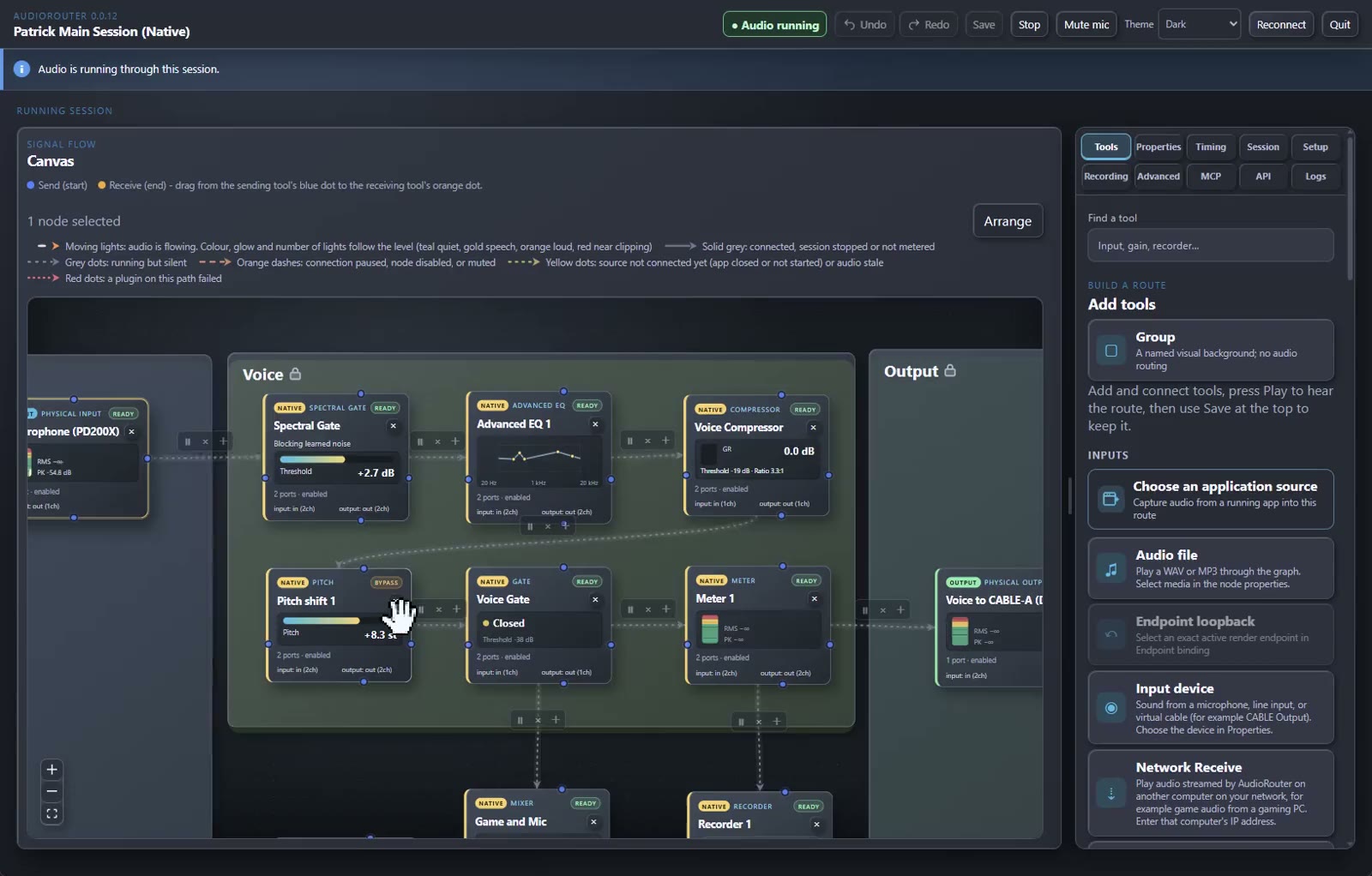Open the Timing tab
Screen dimensions: 1372x876
coord(1211,147)
